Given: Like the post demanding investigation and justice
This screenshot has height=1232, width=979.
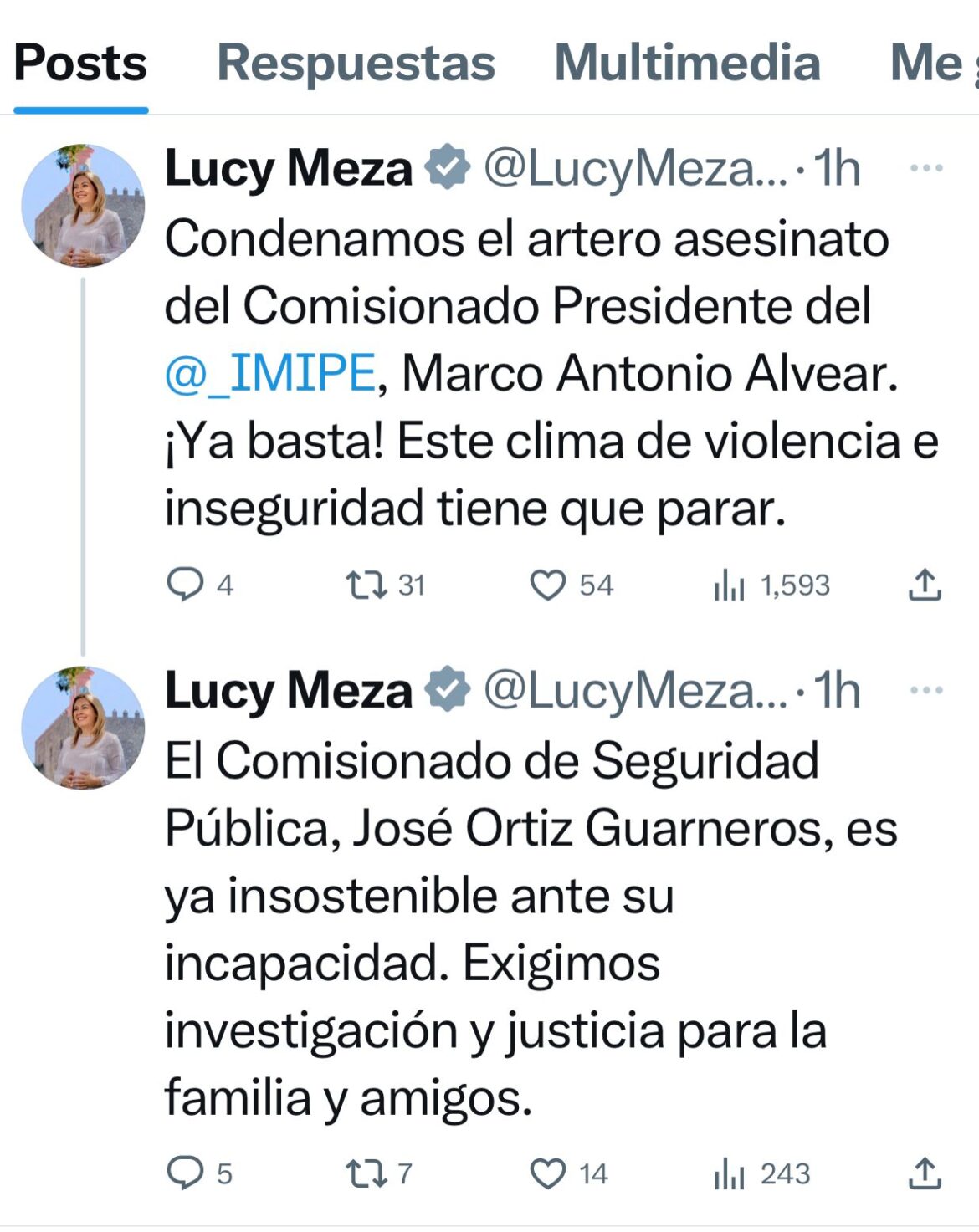Looking at the screenshot, I should [x=548, y=1173].
